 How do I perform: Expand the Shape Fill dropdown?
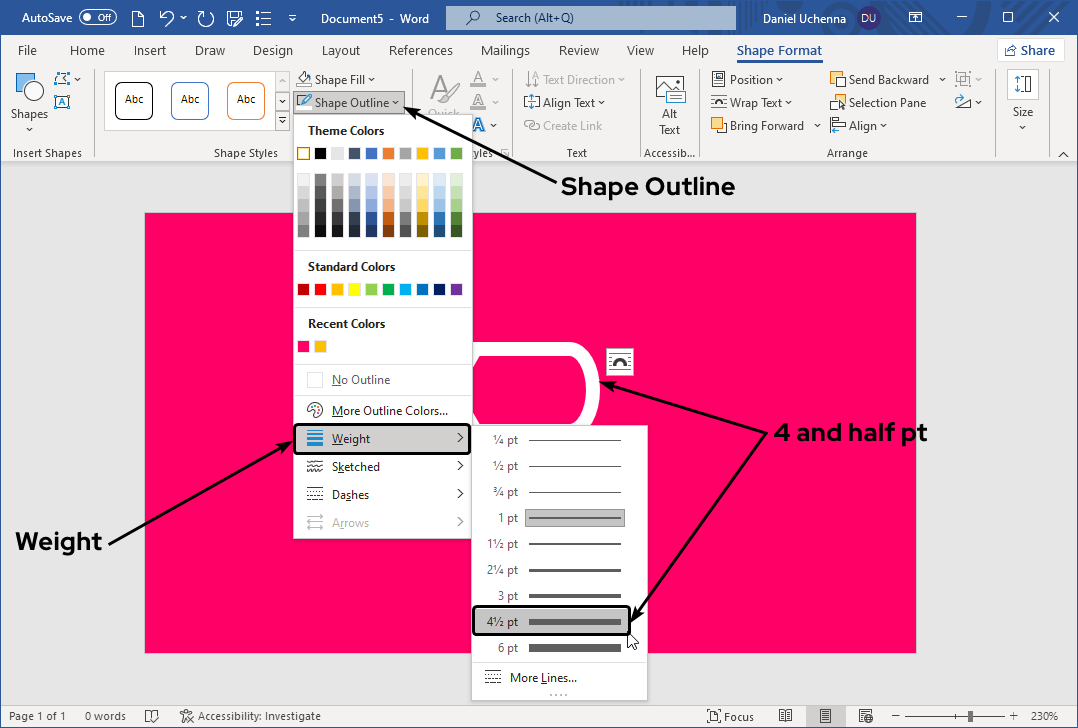(336, 80)
